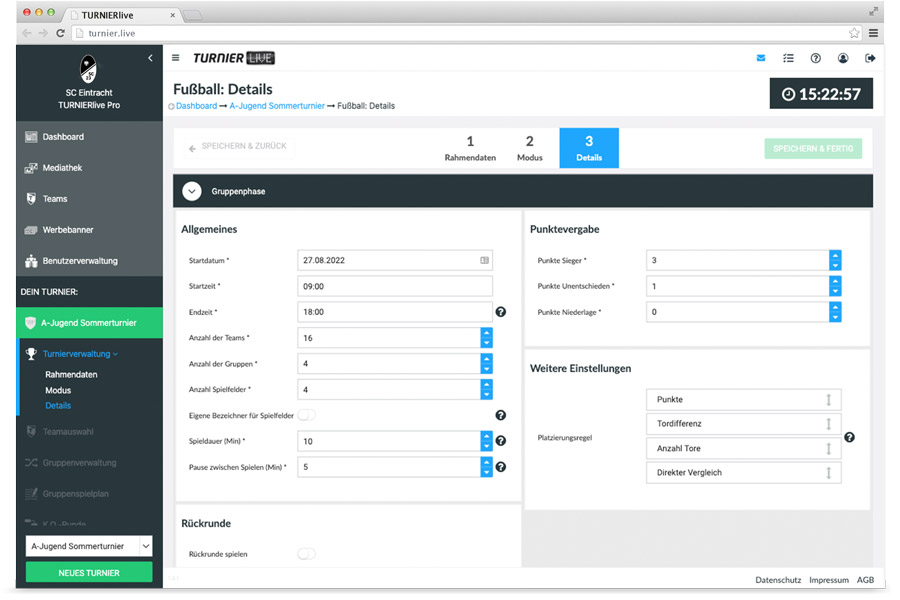Image resolution: width=900 pixels, height=600 pixels.
Task: Click help icon beside Platzierungsregel list
Action: pos(849,437)
